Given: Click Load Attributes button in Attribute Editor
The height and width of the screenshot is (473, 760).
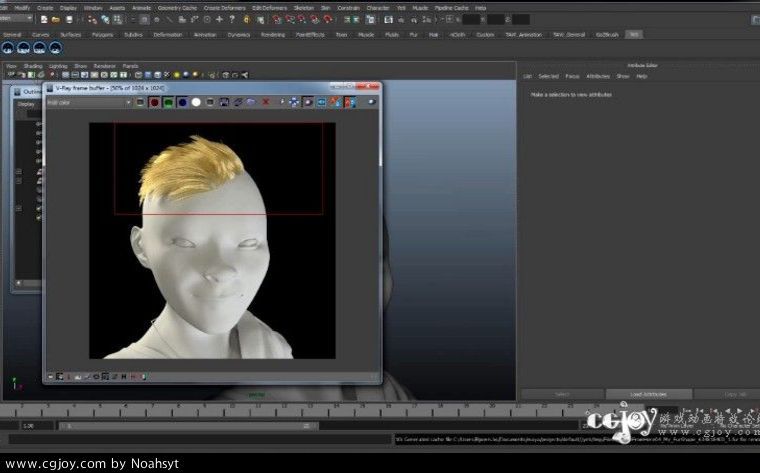Looking at the screenshot, I should [x=649, y=394].
